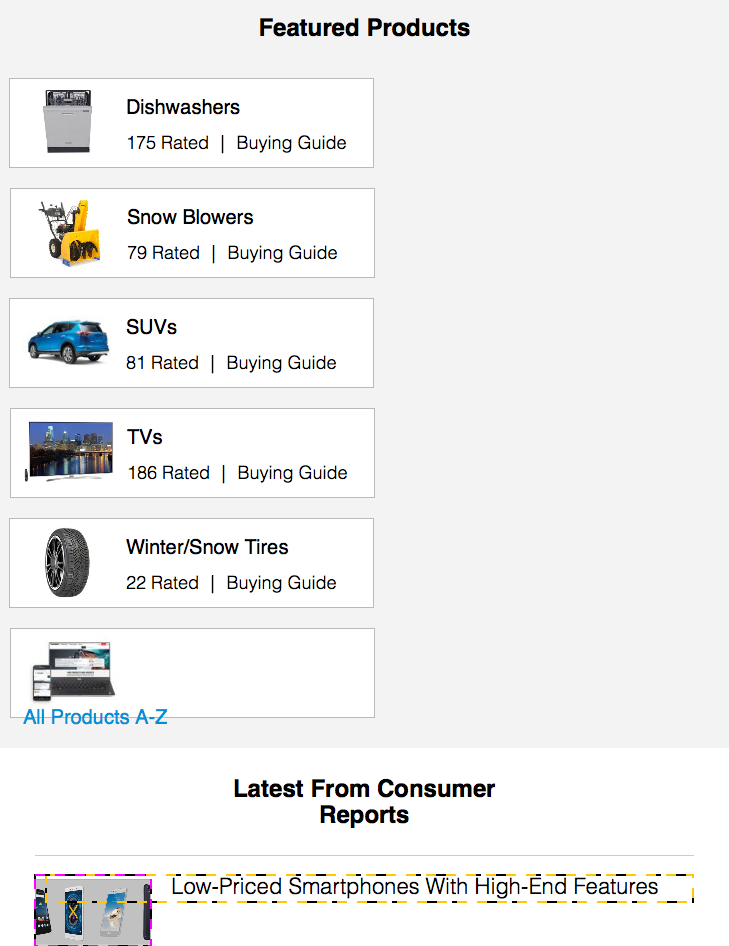729x946 pixels.
Task: Click the yellow snow blower image
Action: 69,232
